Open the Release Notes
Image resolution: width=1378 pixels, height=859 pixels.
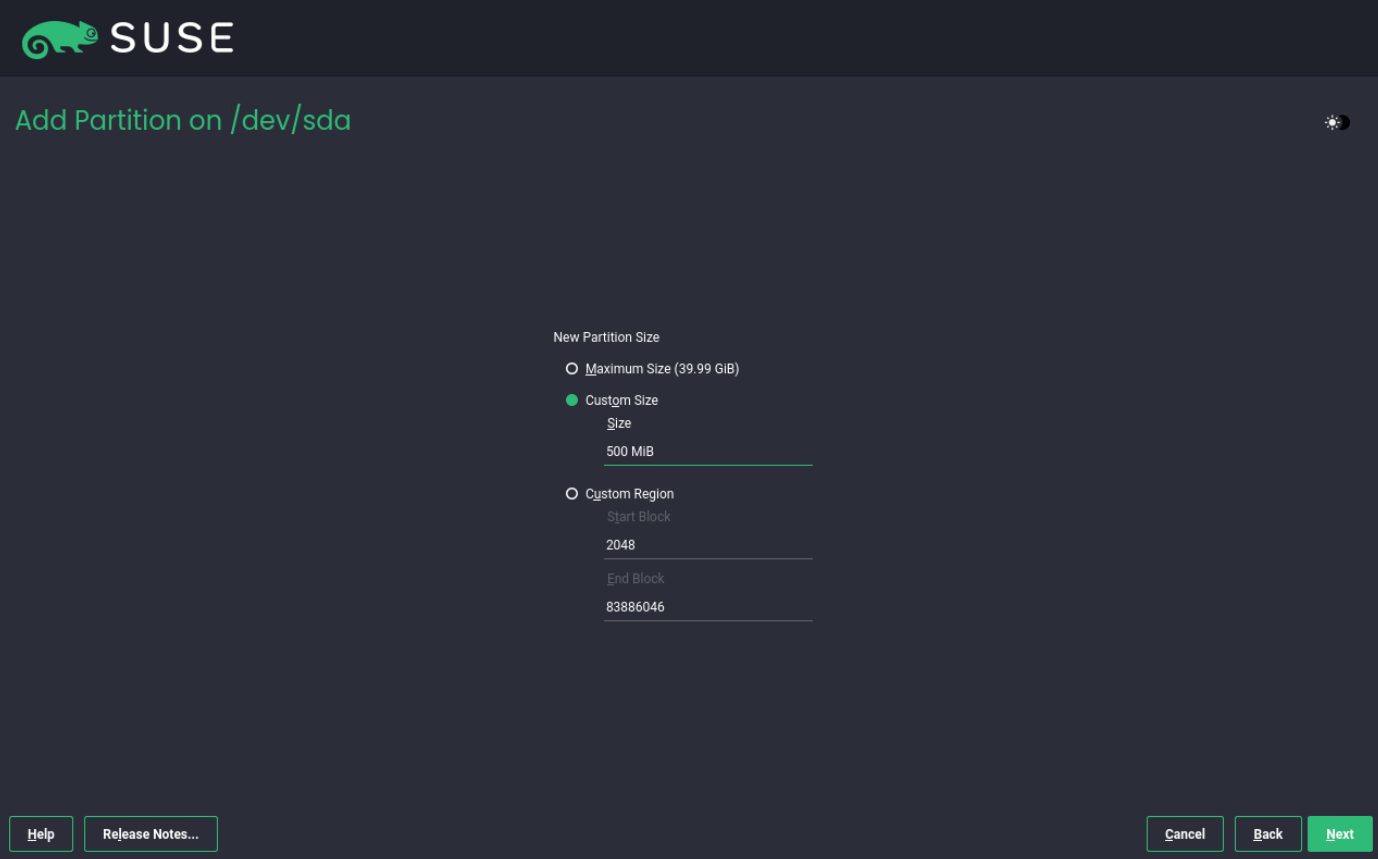pyautogui.click(x=151, y=834)
